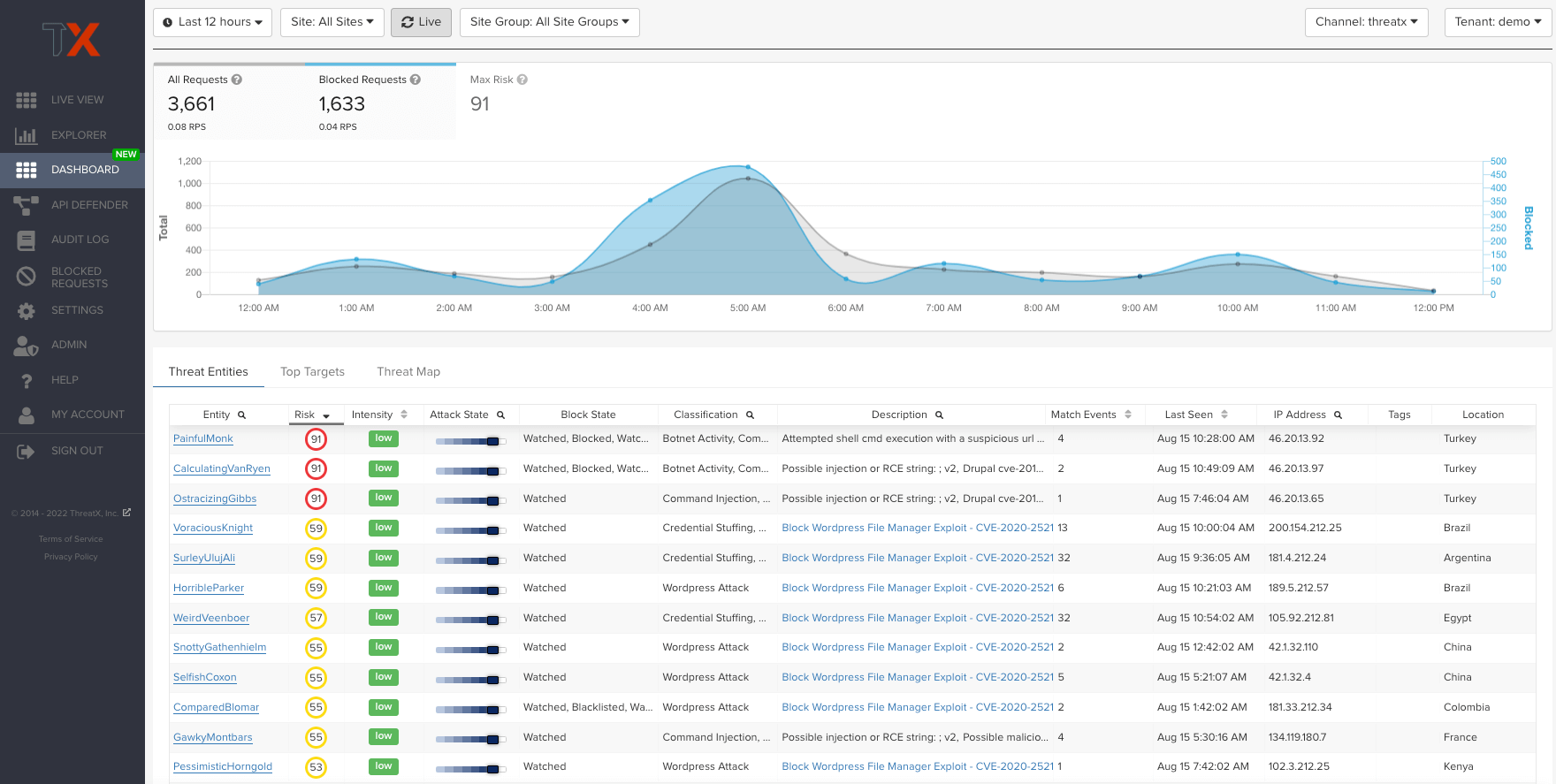Click the Settings gear icon
The width and height of the screenshot is (1556, 784).
[26, 310]
